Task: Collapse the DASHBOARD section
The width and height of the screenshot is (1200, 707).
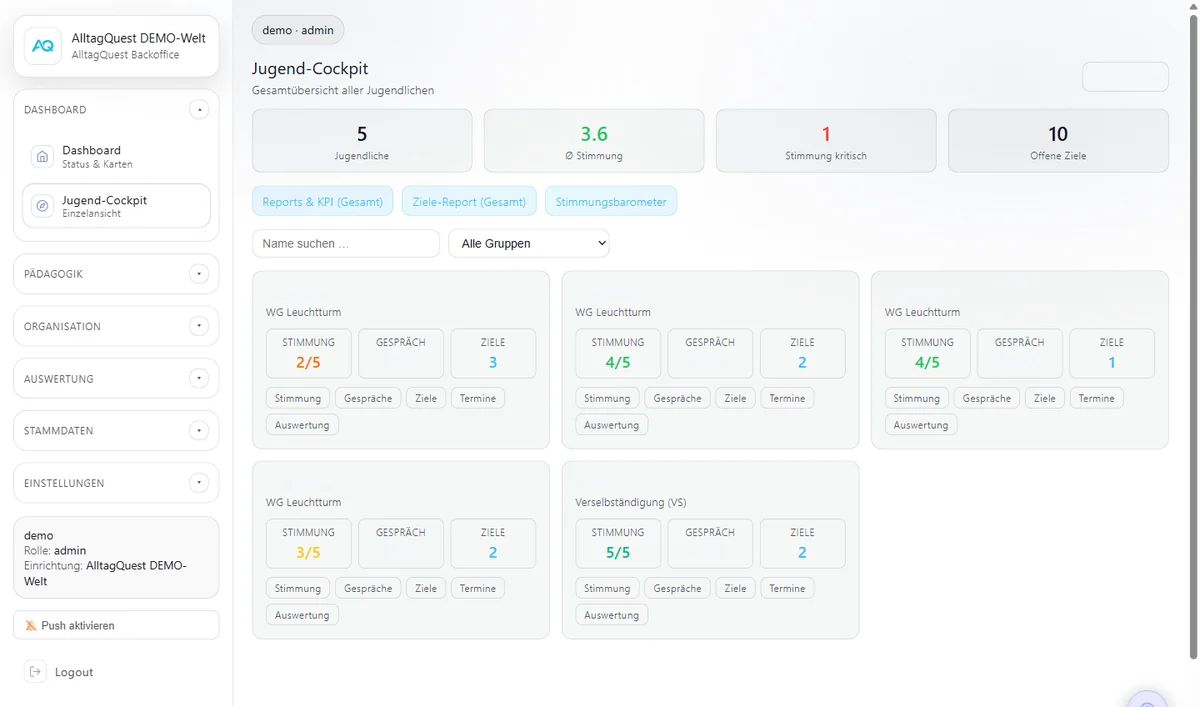Action: (x=199, y=110)
